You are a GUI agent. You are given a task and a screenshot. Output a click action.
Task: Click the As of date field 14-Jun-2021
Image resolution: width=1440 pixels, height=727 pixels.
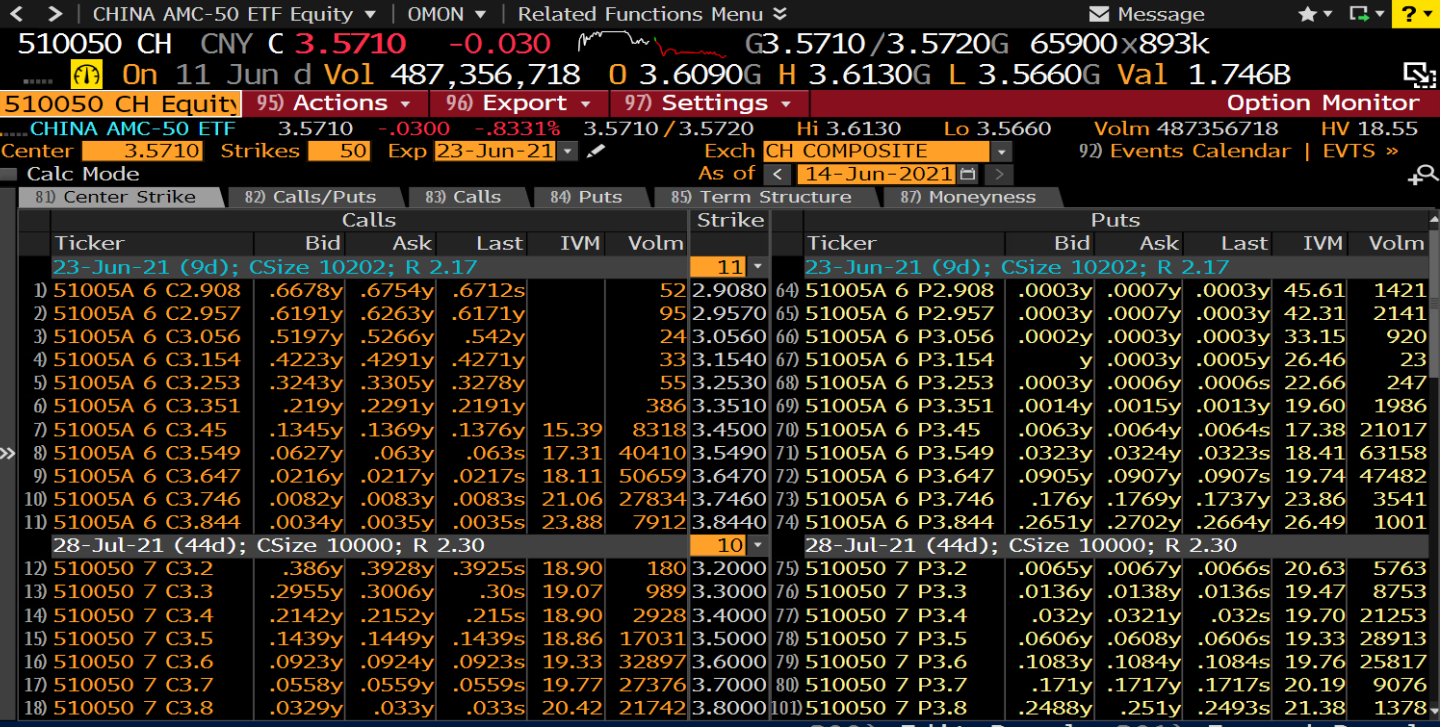click(877, 173)
